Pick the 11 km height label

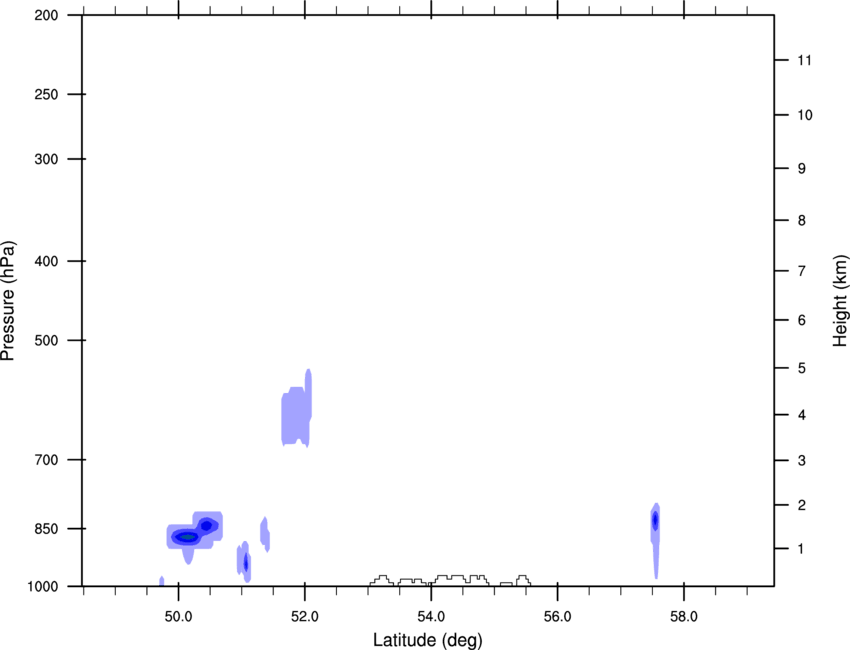805,60
